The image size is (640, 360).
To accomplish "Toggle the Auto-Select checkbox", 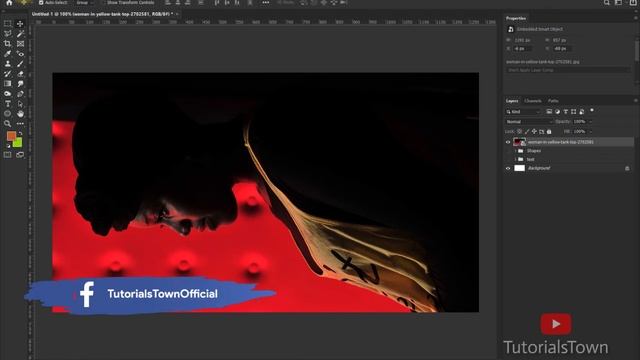I will tap(41, 2).
